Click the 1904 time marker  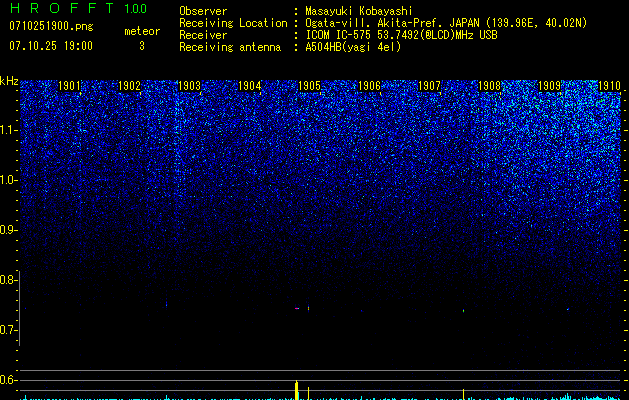[x=250, y=86]
